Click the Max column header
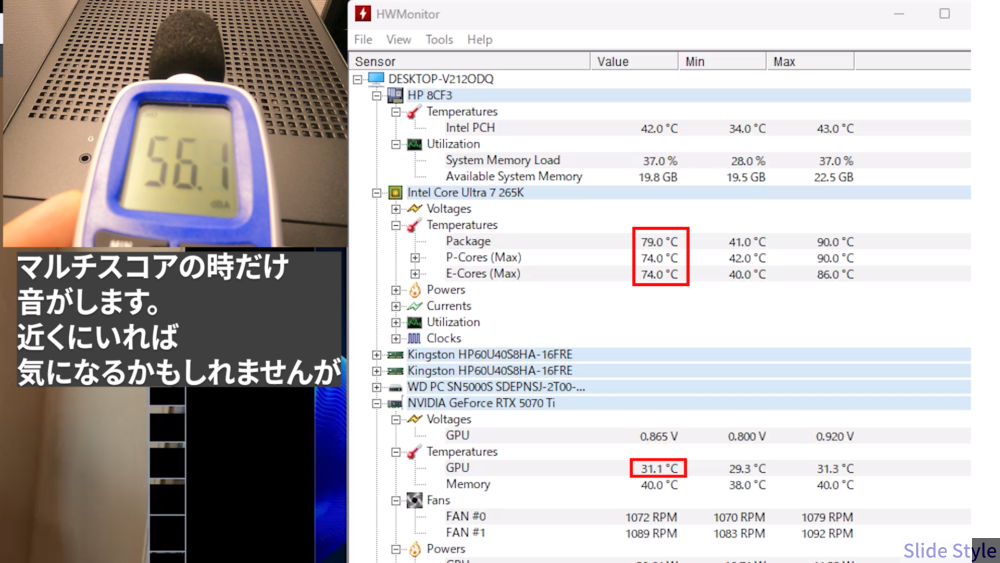The height and width of the screenshot is (563, 1000). (810, 61)
